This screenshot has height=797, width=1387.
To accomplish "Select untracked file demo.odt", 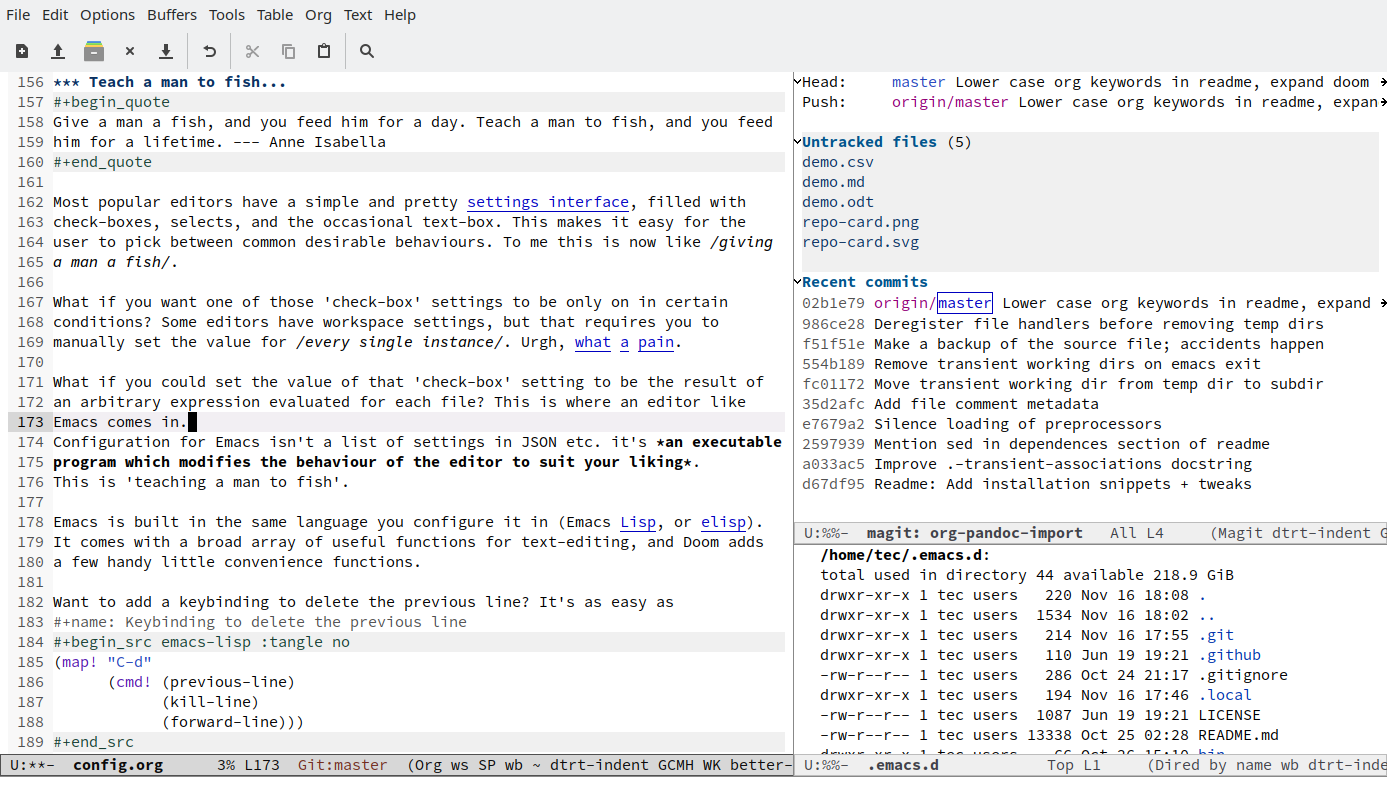I will pos(837,201).
